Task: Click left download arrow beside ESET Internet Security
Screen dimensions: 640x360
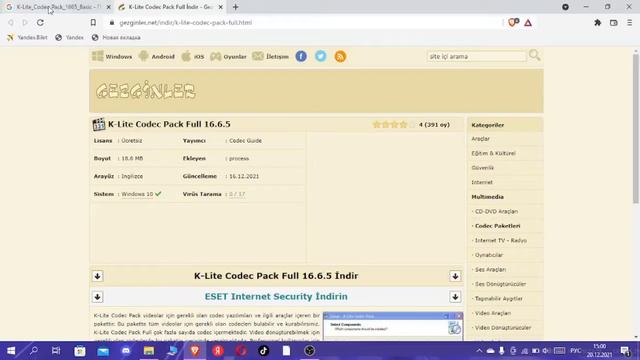Action: 98,297
